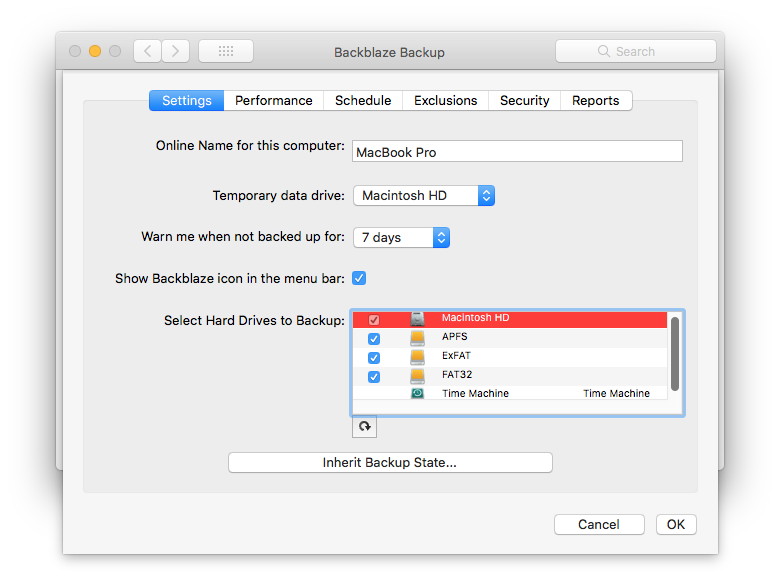Click the Time Machine drive icon
Viewport: 780px width, 575px height.
[x=417, y=393]
